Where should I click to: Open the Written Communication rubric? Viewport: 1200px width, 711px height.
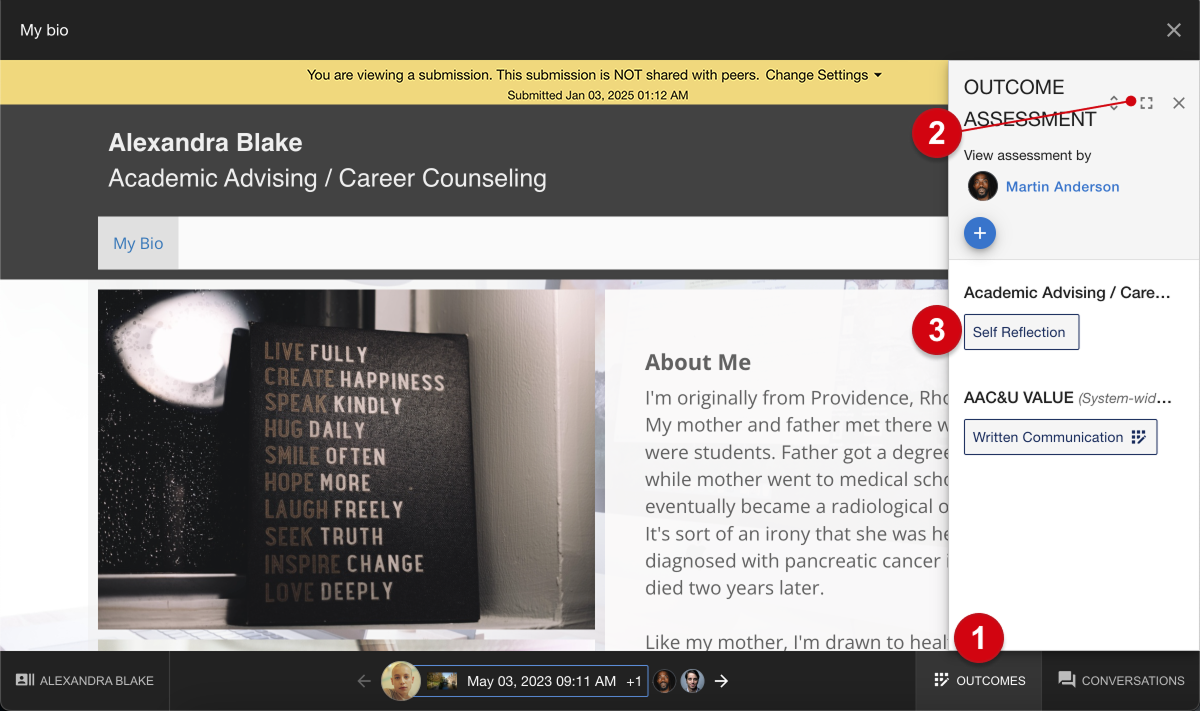pos(1060,437)
